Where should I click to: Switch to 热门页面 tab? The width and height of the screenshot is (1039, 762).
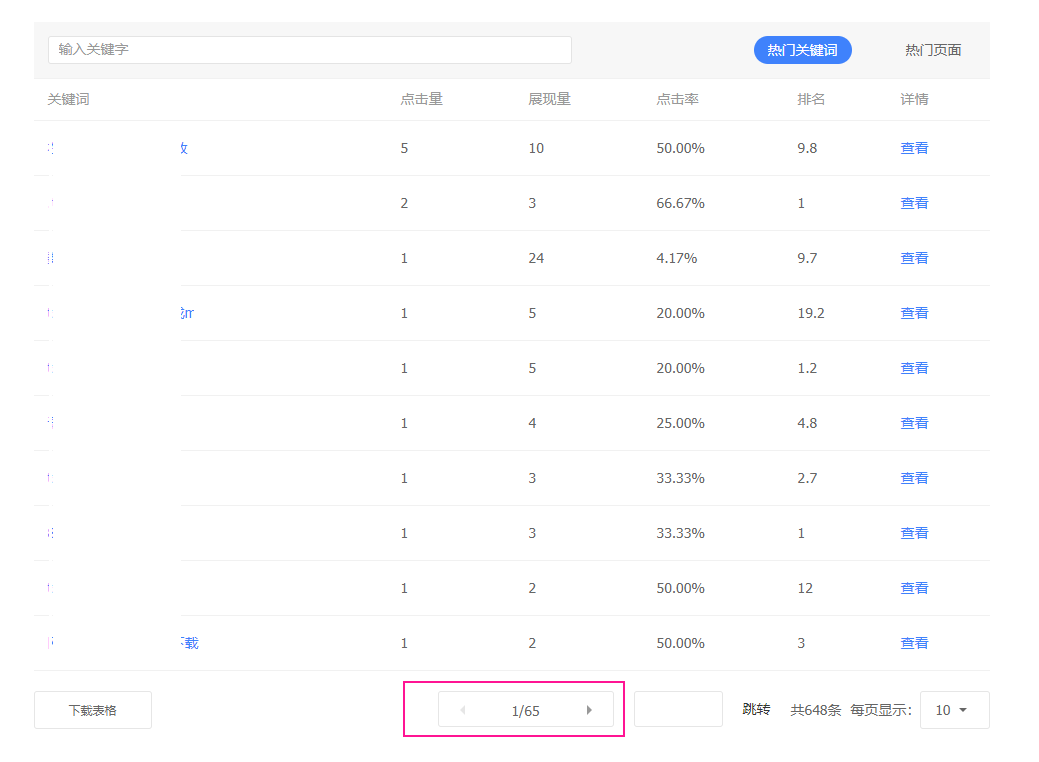933,50
